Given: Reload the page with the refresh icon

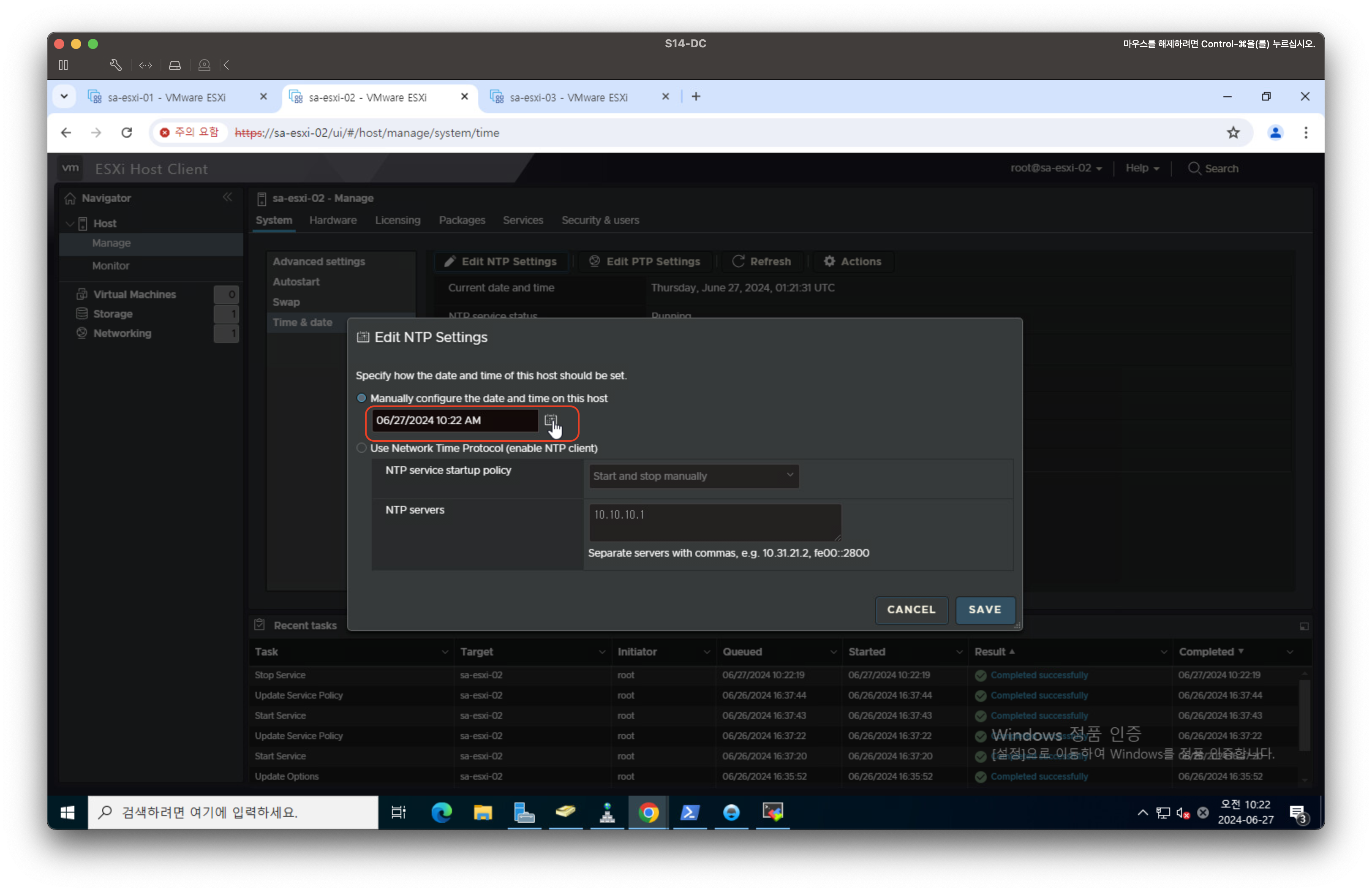Looking at the screenshot, I should pyautogui.click(x=127, y=133).
